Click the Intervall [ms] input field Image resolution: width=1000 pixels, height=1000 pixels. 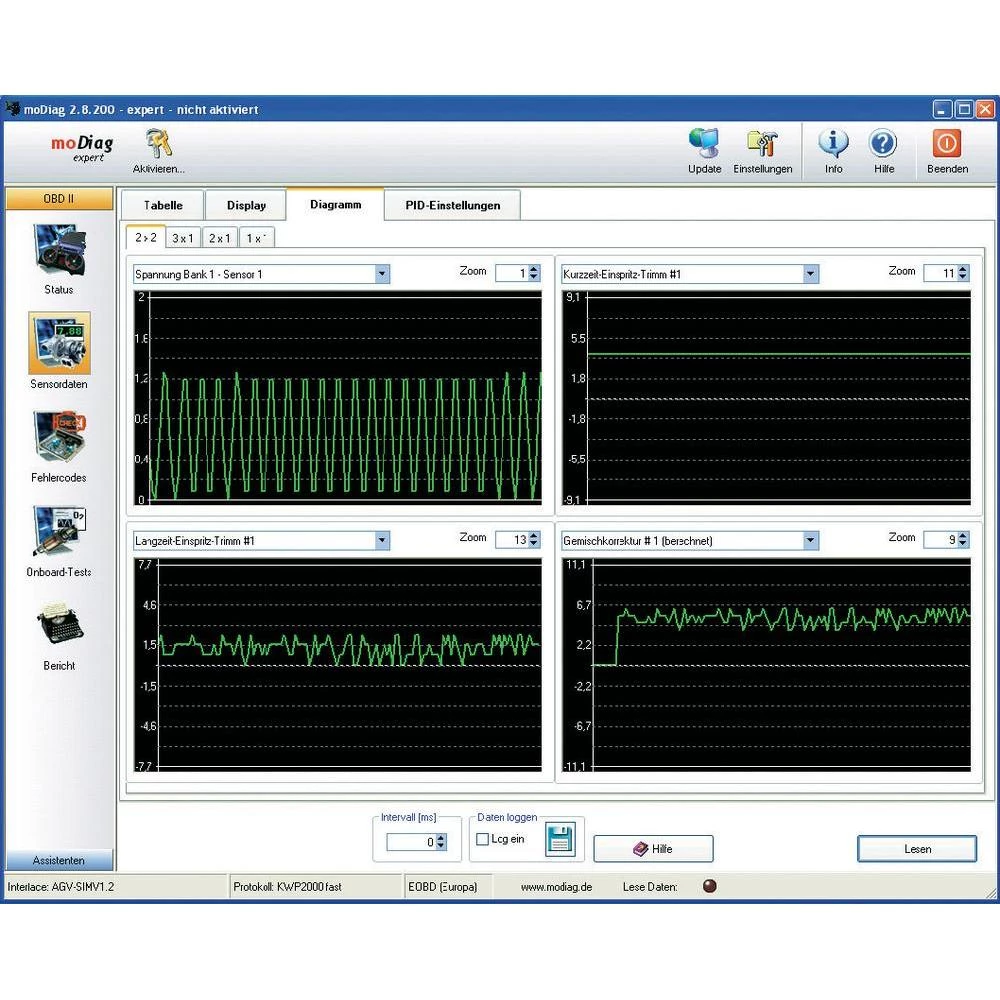coord(410,843)
